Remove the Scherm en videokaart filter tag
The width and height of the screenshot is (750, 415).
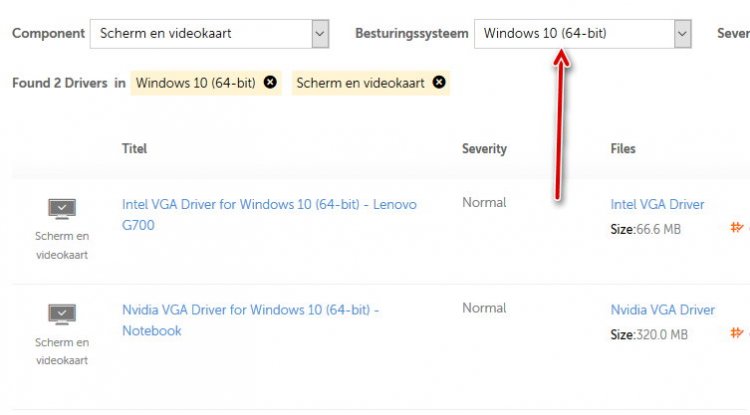(x=439, y=82)
